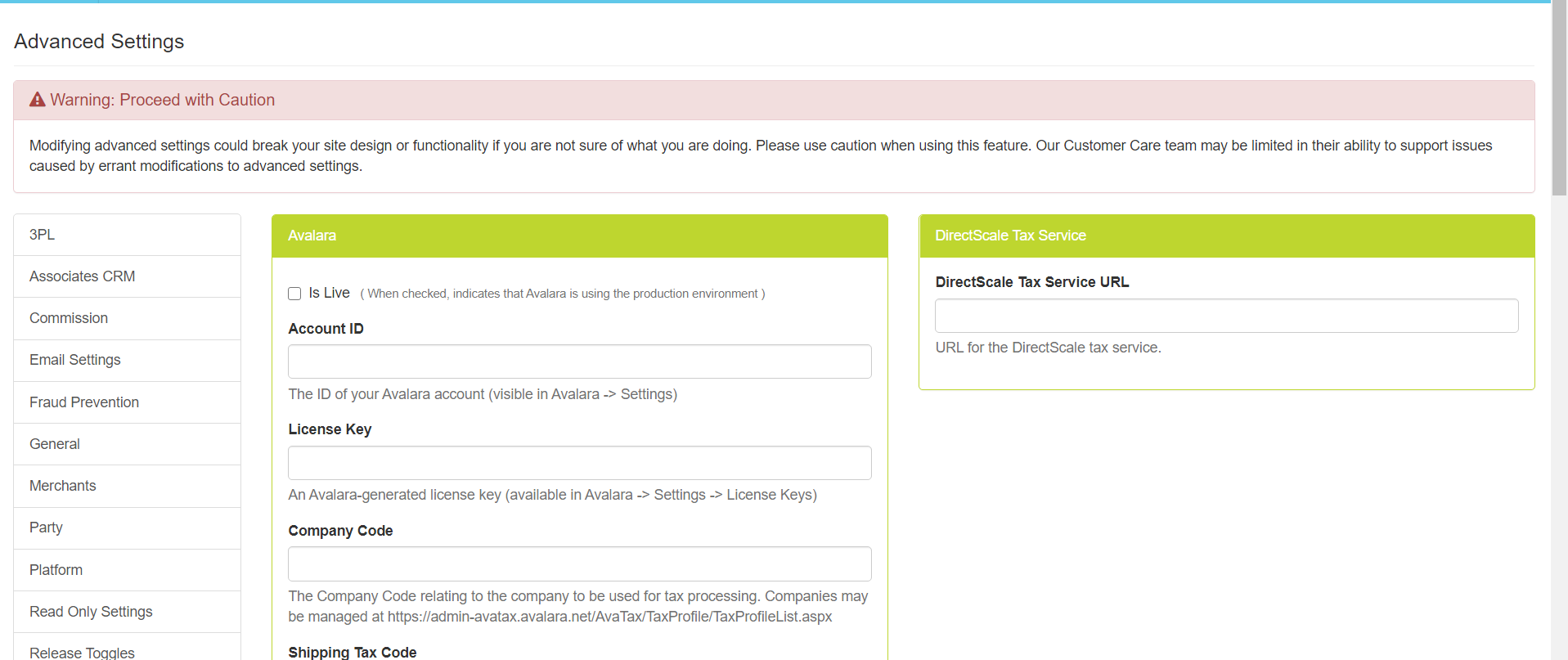The width and height of the screenshot is (1568, 660).
Task: Enable the Is Live checkbox
Action: click(294, 294)
